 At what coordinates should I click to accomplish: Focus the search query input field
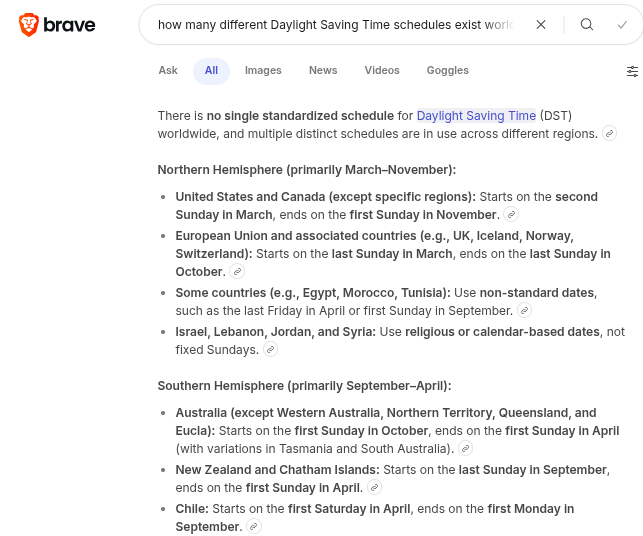[x=335, y=25]
